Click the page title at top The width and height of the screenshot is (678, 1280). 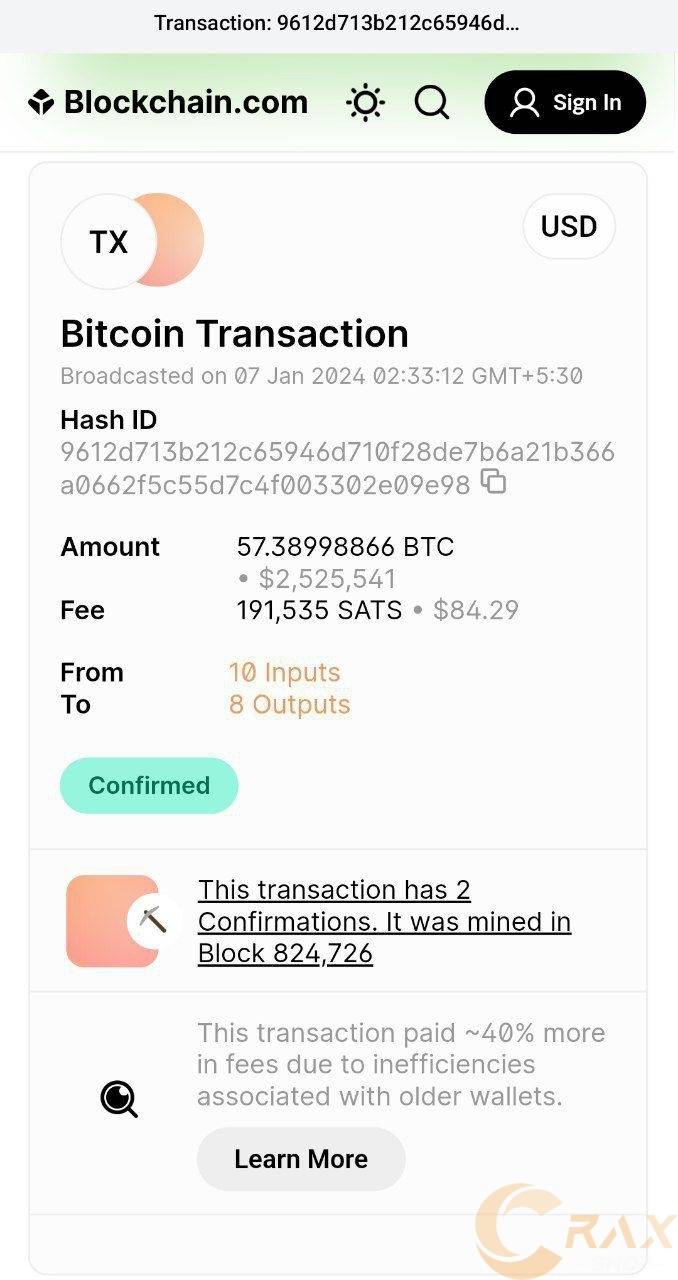(338, 23)
